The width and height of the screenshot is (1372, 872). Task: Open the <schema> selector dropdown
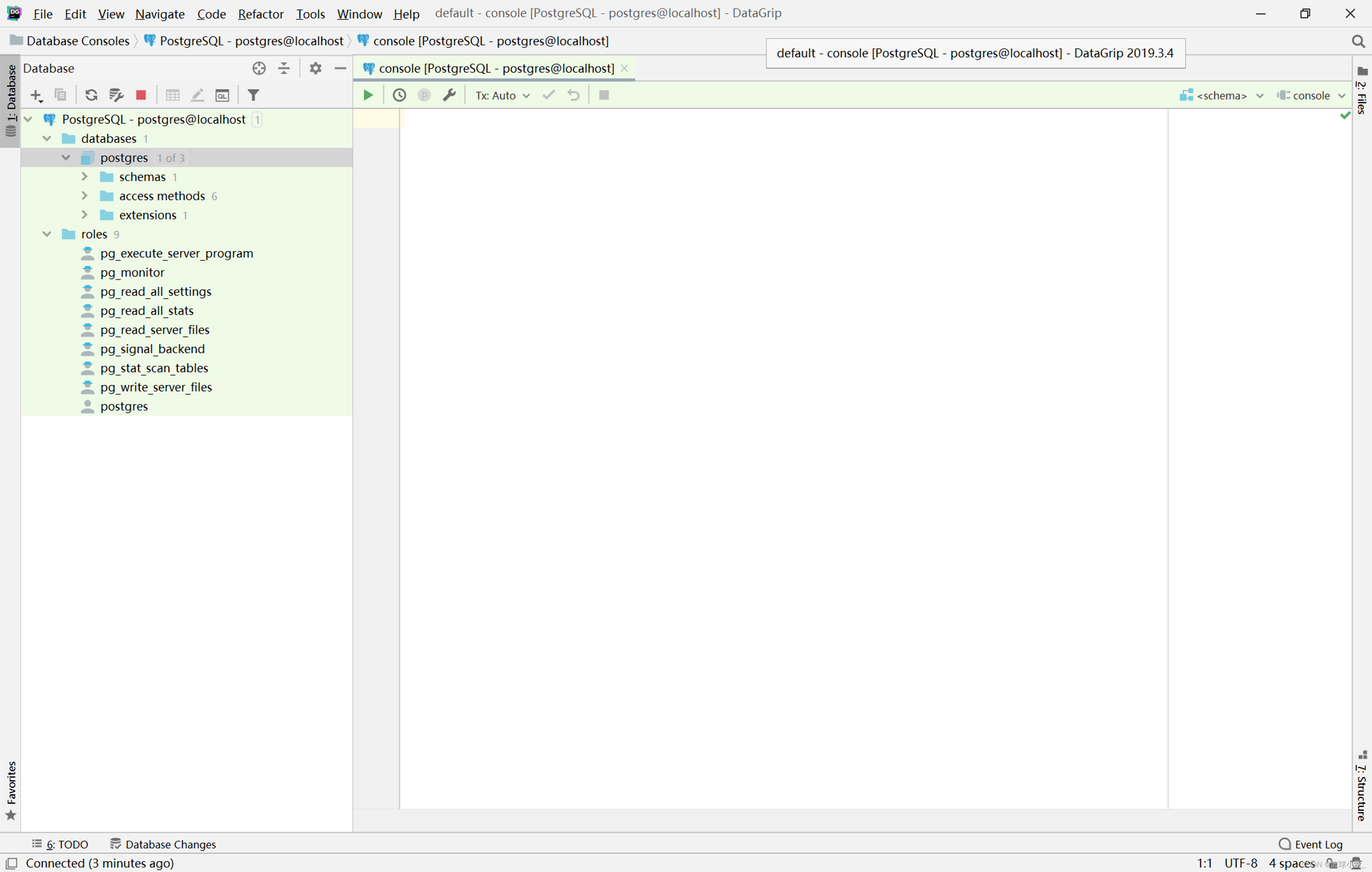1221,95
